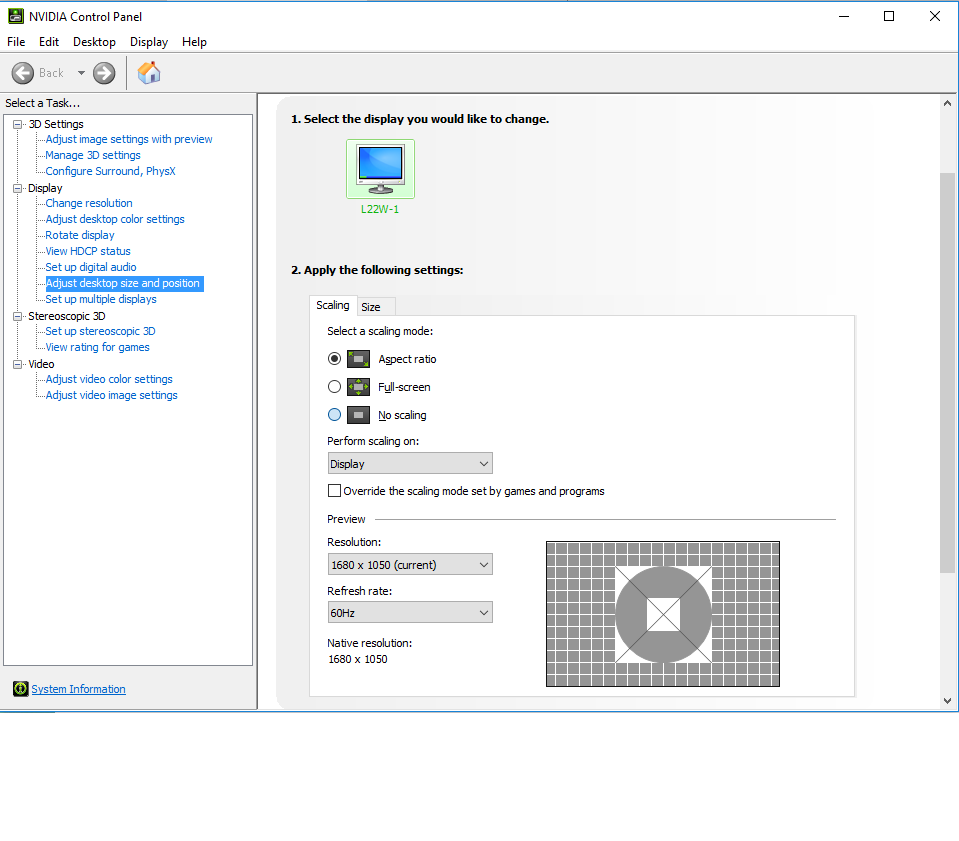The height and width of the screenshot is (841, 959).
Task: Open Change resolution task
Action: tap(89, 203)
